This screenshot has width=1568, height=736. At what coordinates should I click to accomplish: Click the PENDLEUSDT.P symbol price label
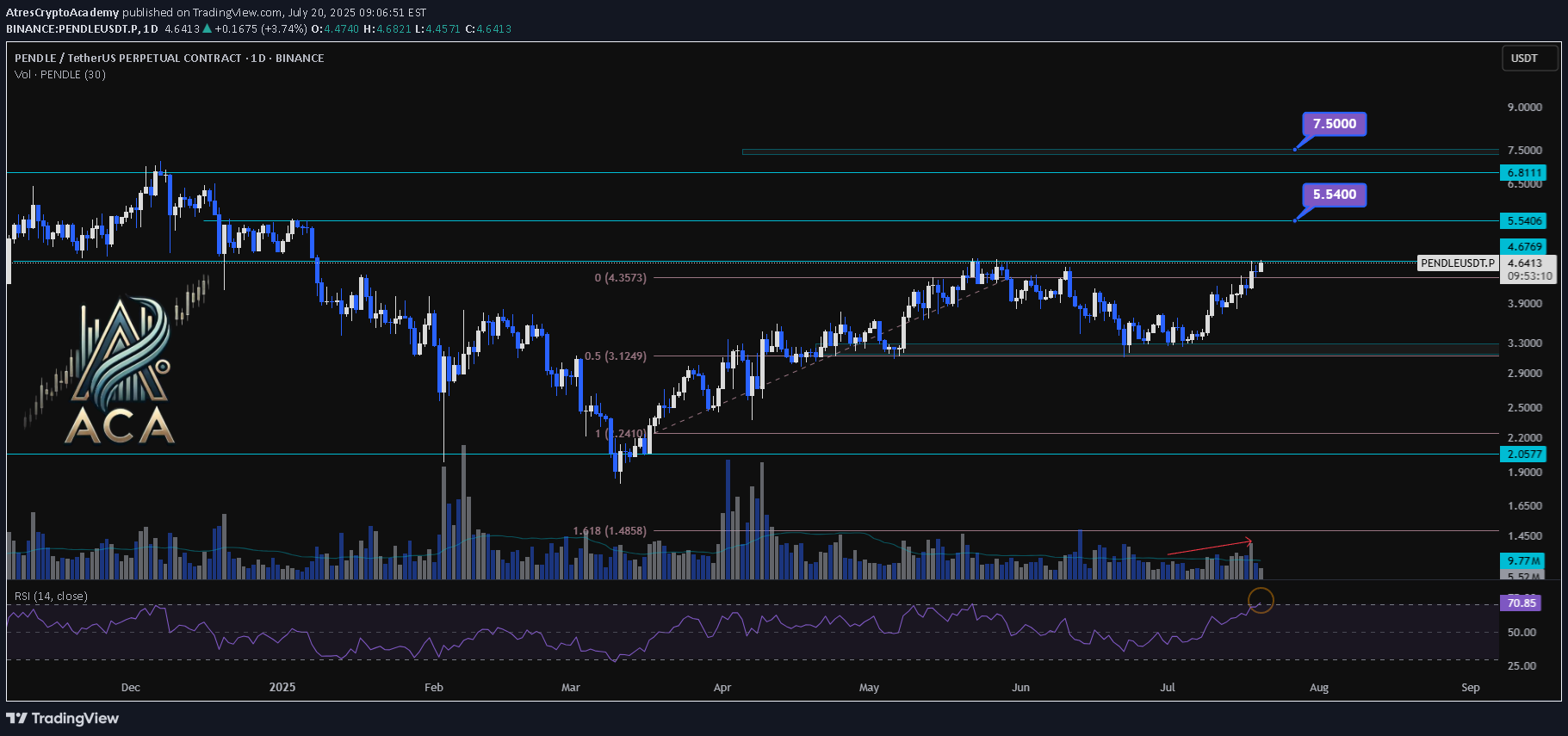[1458, 263]
